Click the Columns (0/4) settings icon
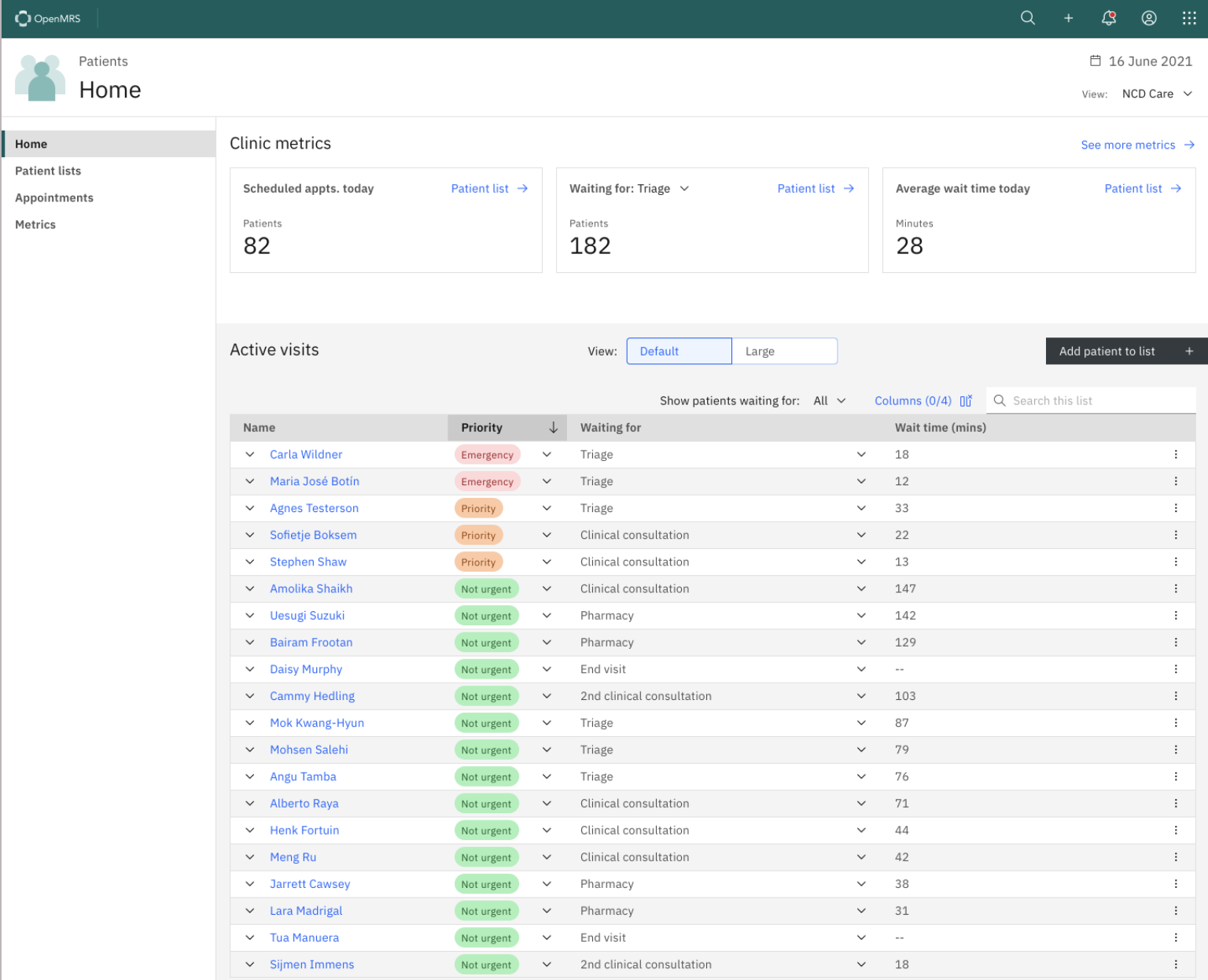1208x980 pixels. coord(966,400)
